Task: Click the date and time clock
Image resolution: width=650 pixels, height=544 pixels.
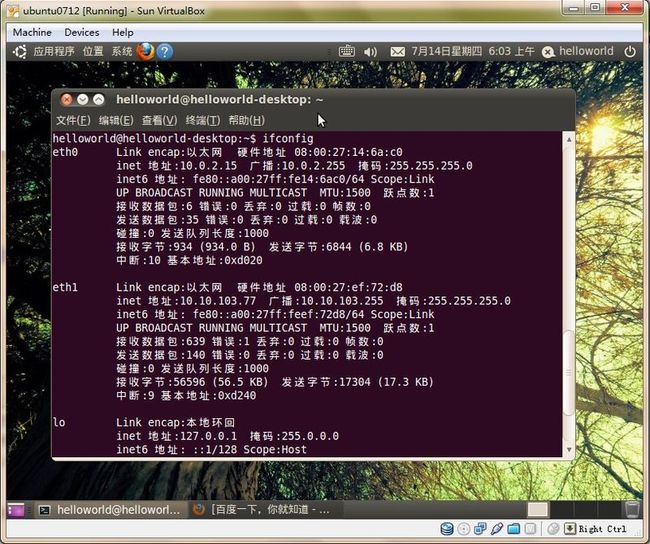Action: pos(473,52)
